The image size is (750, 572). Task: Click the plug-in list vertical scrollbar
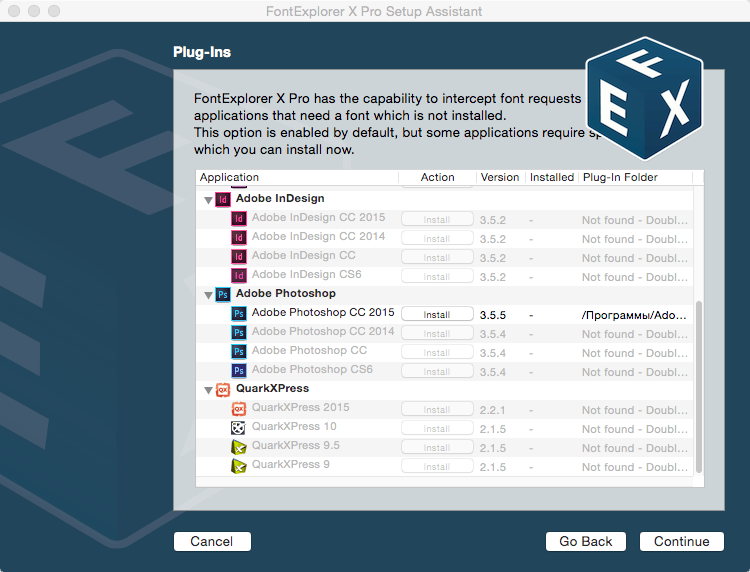pos(699,387)
